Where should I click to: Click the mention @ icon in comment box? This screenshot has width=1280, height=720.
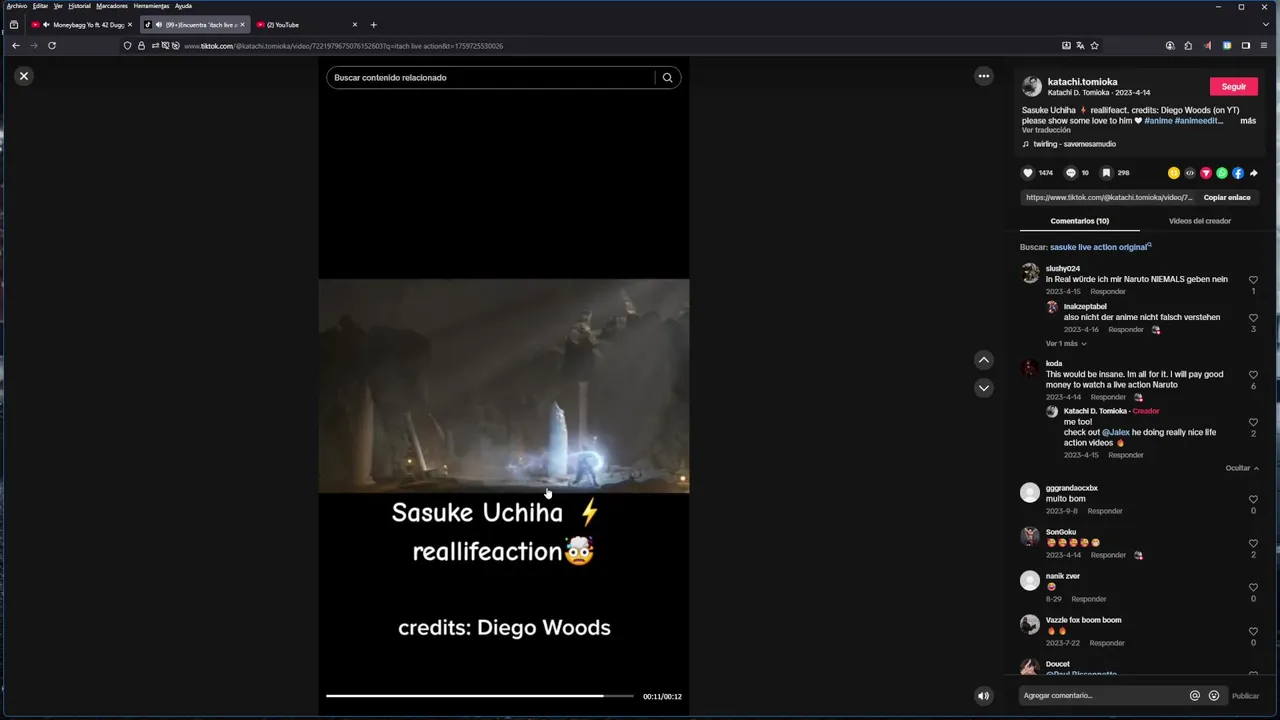1194,696
